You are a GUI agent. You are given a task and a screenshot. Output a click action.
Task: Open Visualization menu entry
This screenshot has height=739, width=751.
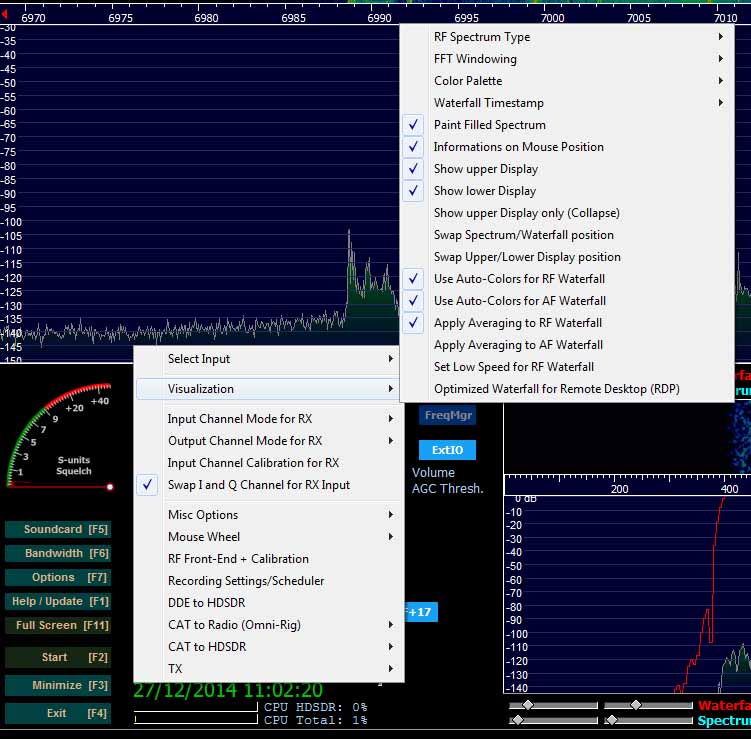pos(269,389)
